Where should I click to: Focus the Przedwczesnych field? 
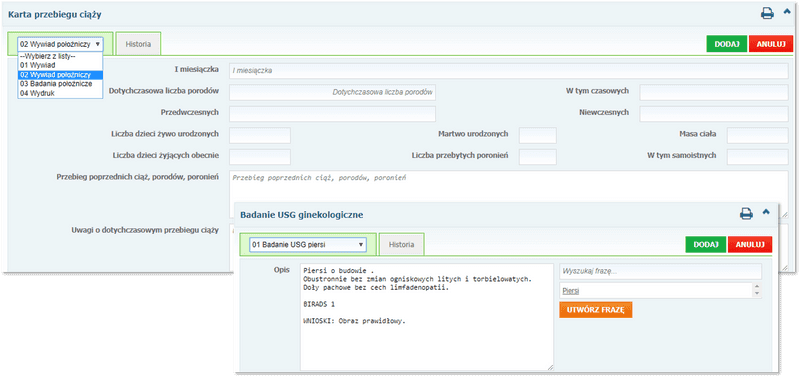click(x=333, y=114)
